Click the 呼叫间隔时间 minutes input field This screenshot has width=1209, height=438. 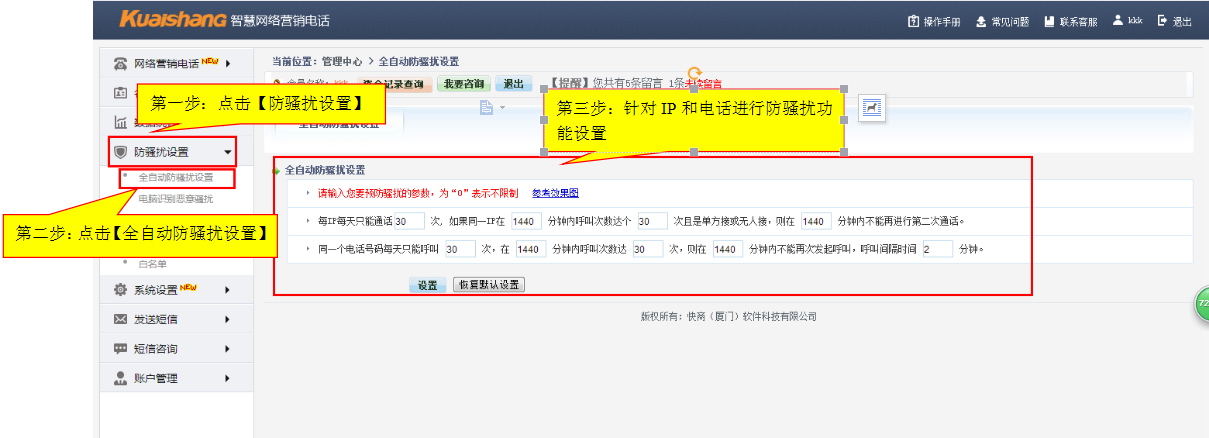(937, 249)
